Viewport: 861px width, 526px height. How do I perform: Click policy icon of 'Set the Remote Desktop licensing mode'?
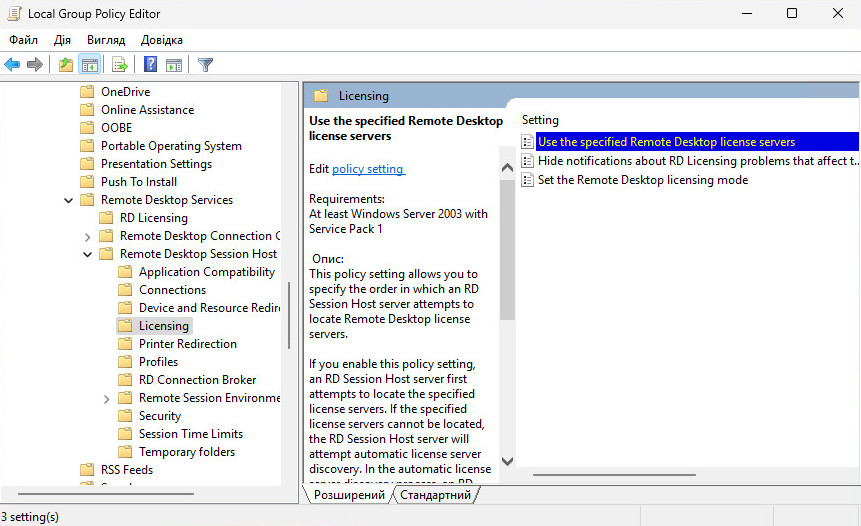point(527,180)
